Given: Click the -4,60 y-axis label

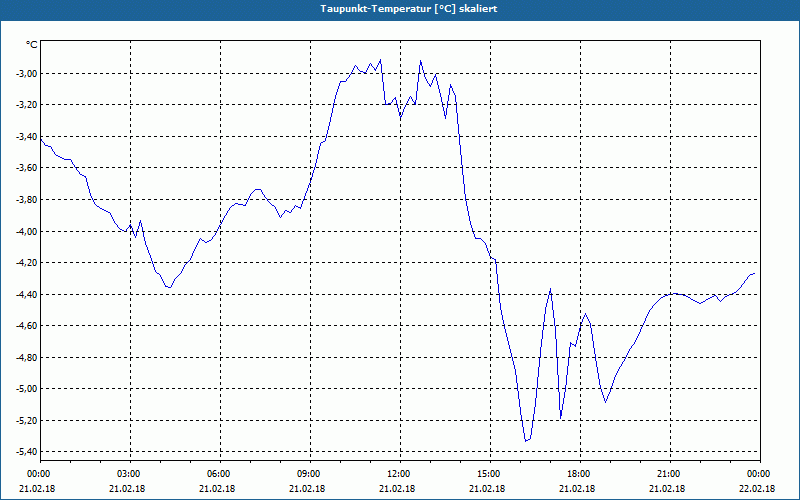Looking at the screenshot, I should tap(27, 326).
